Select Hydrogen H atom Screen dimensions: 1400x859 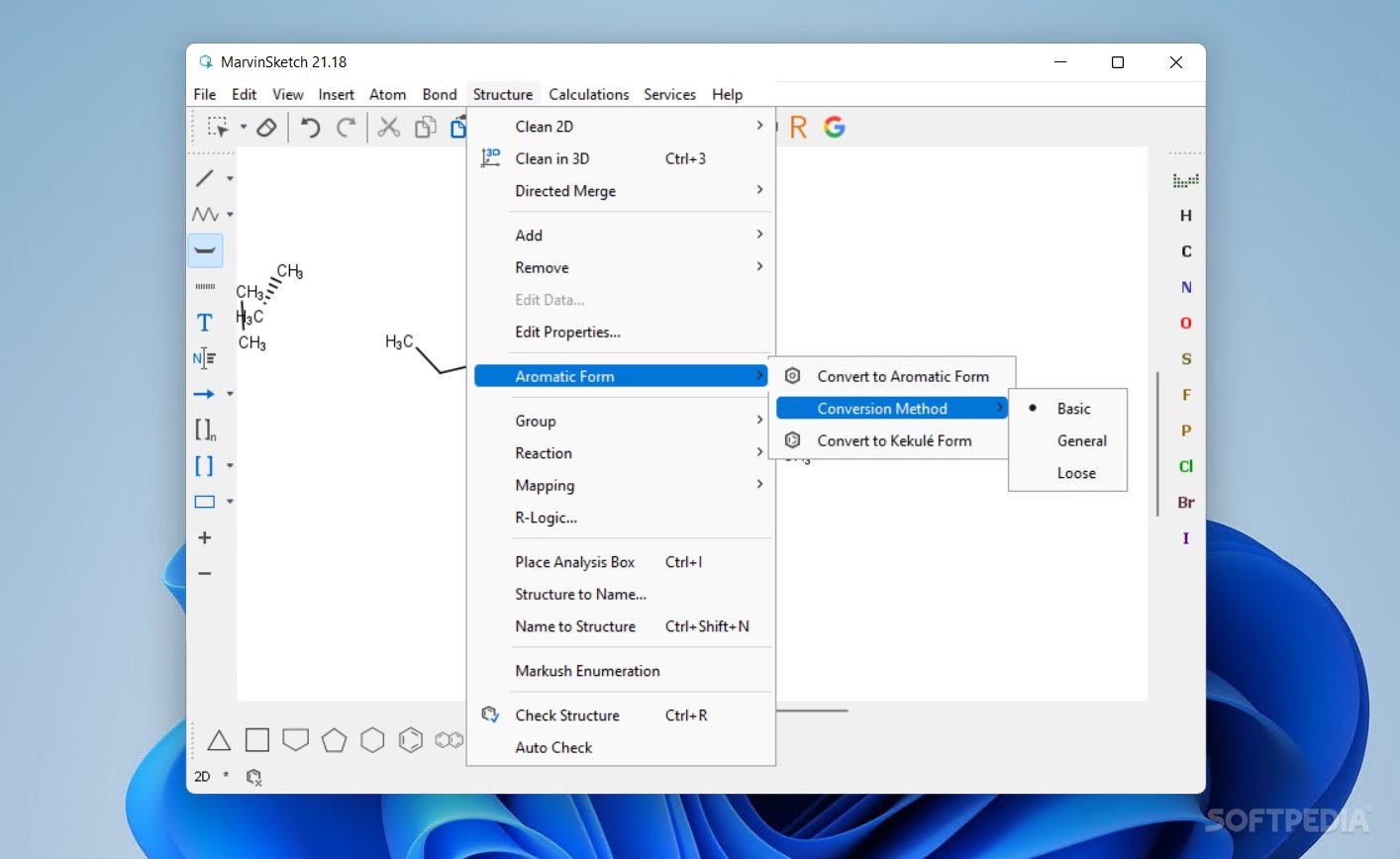coord(1186,216)
